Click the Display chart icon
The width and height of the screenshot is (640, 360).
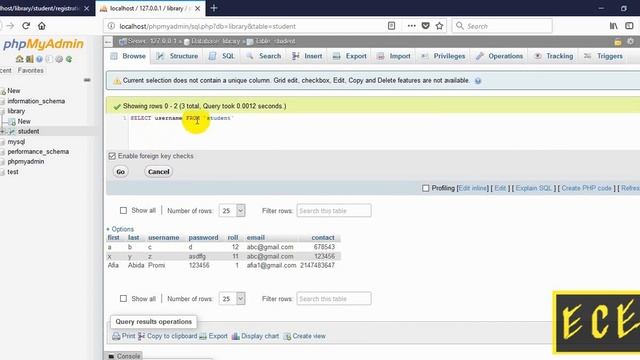[236, 336]
